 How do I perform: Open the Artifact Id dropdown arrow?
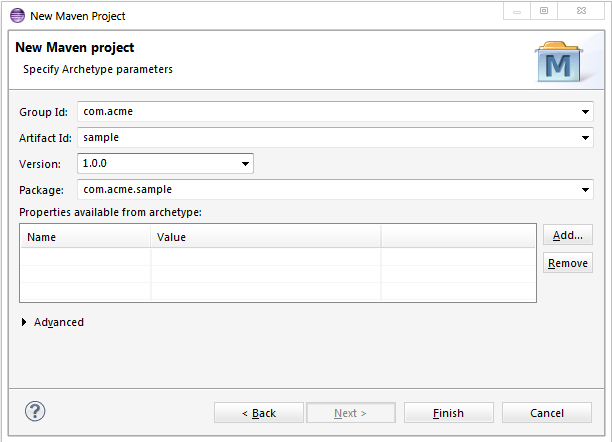coord(585,137)
